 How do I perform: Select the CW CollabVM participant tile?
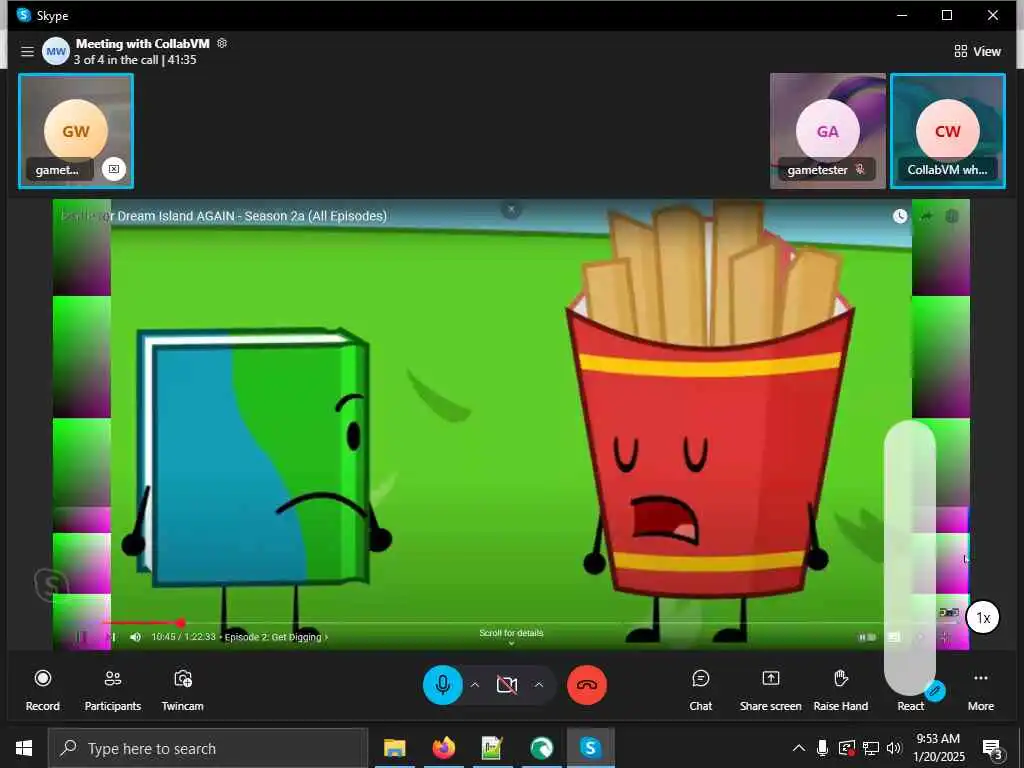[948, 131]
